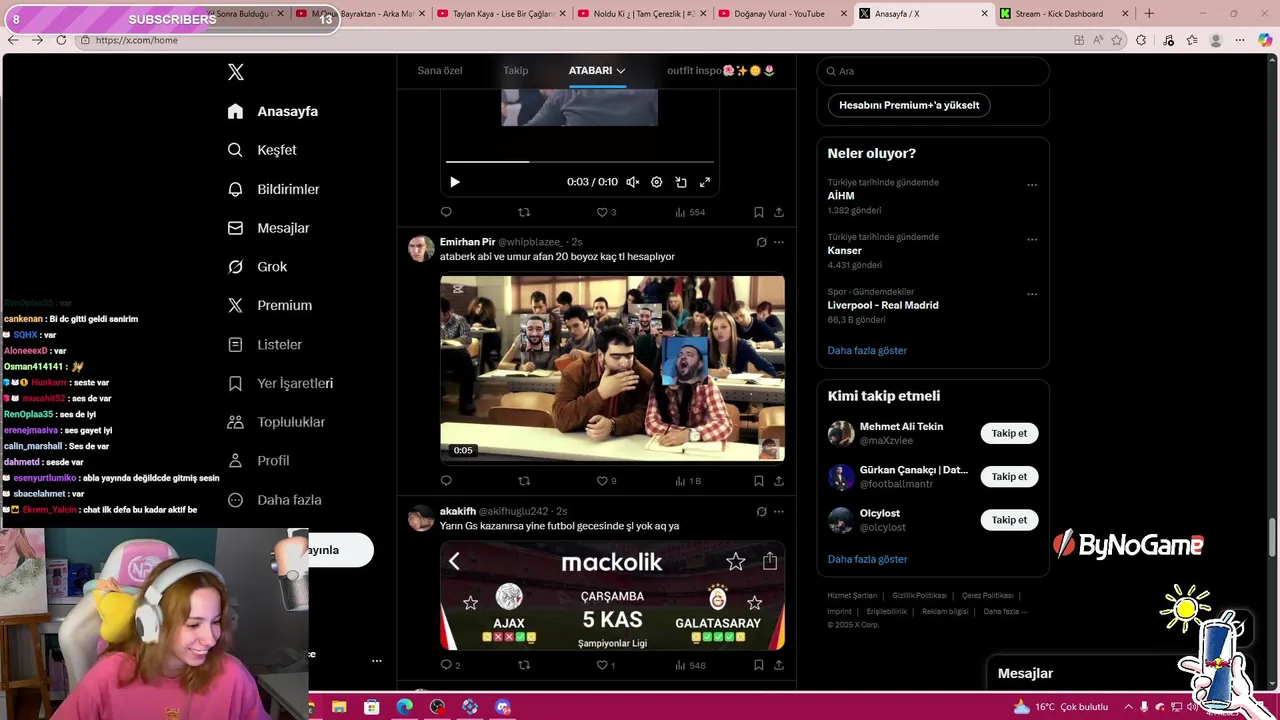
Task: Bookmark the top video post
Action: pos(759,212)
